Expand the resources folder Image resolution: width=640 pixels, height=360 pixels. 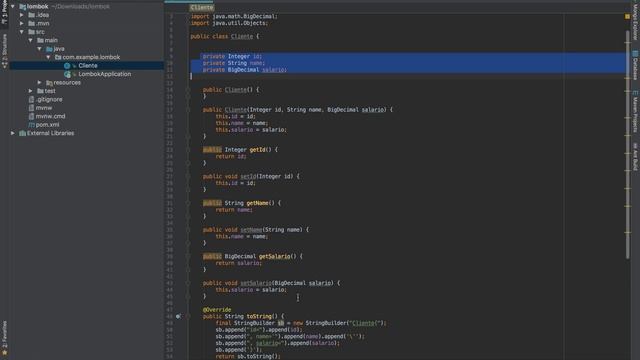click(40, 82)
